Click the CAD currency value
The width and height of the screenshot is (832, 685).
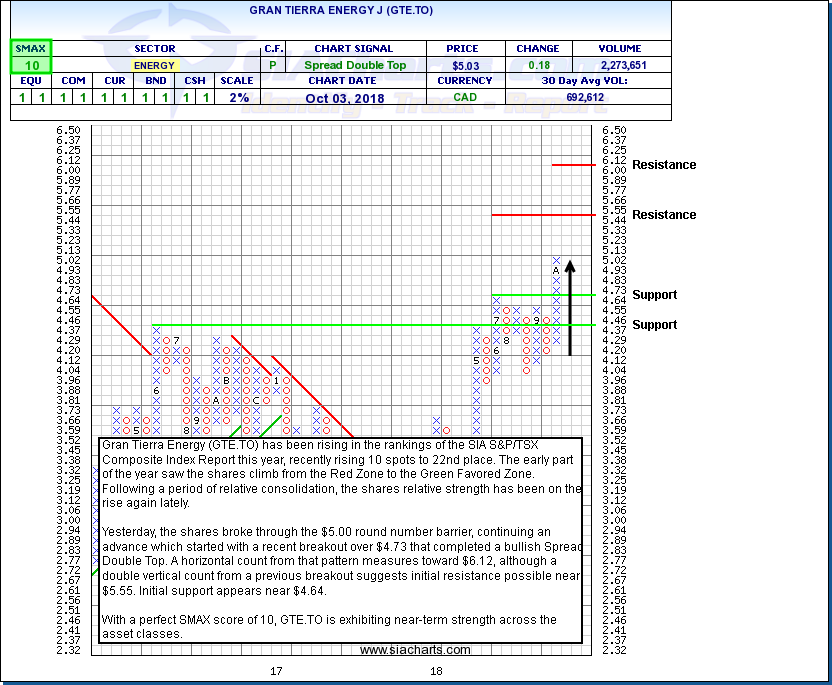tap(466, 97)
